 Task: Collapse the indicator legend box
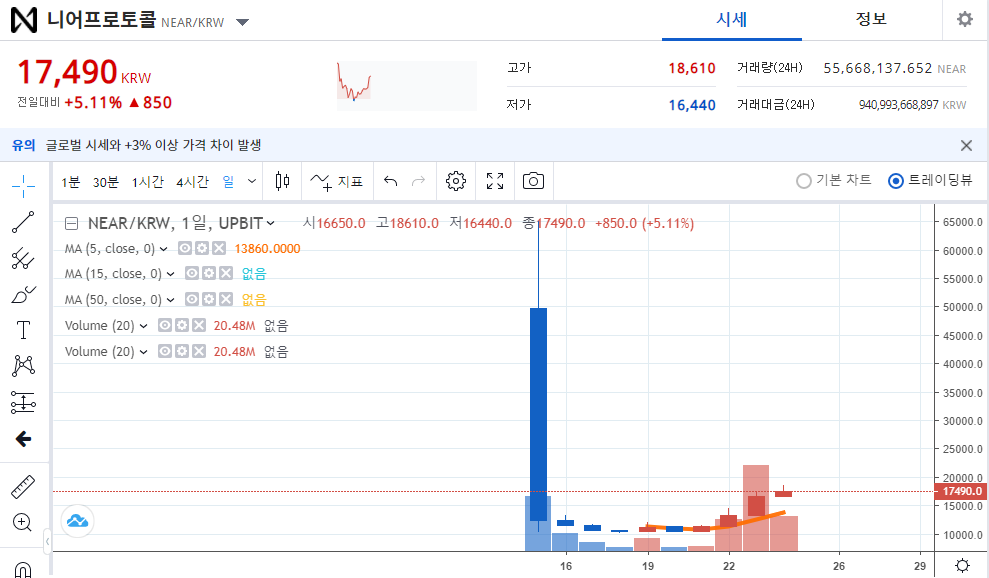[x=72, y=223]
